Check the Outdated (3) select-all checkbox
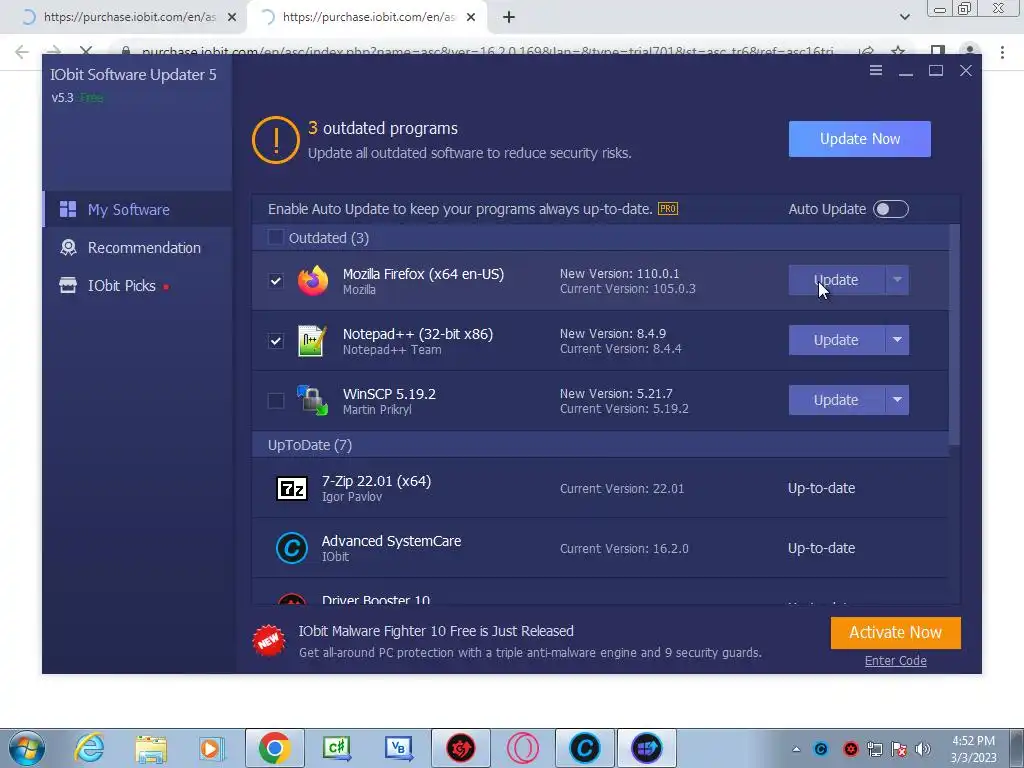1024x768 pixels. [276, 237]
